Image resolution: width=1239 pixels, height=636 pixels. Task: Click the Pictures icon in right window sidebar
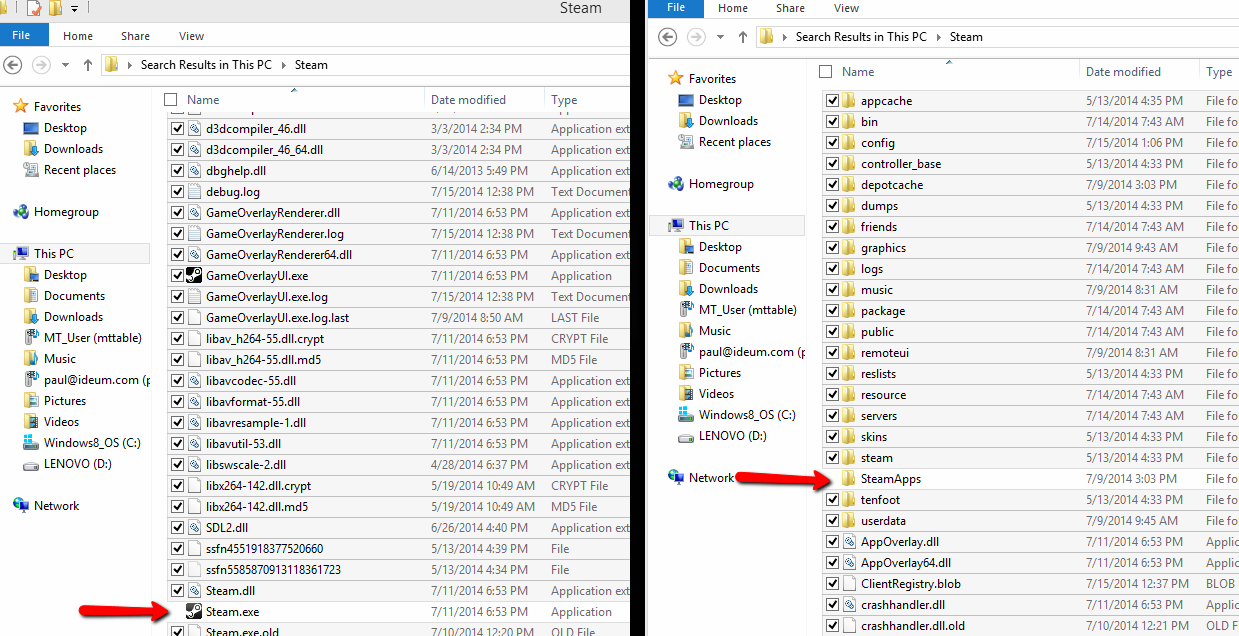686,372
